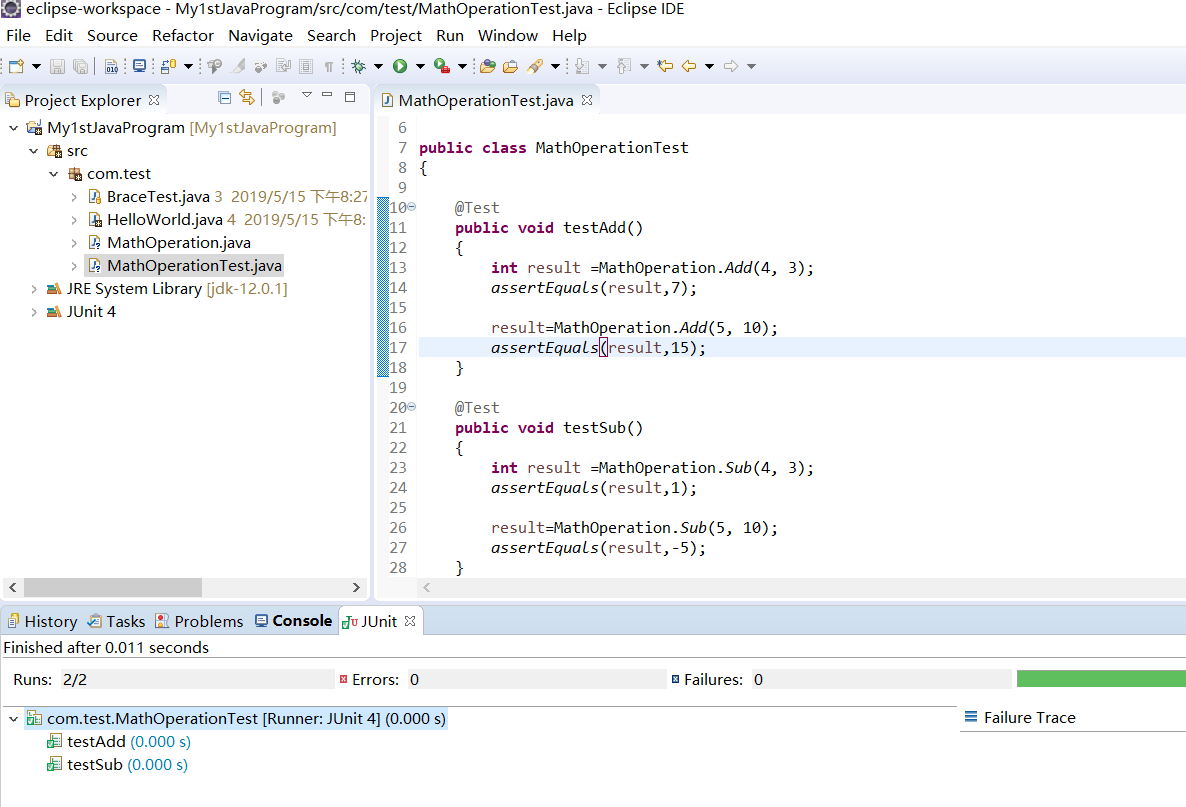Open the Debug configurations dropdown arrow
Viewport: 1186px width, 807px height.
click(x=378, y=67)
